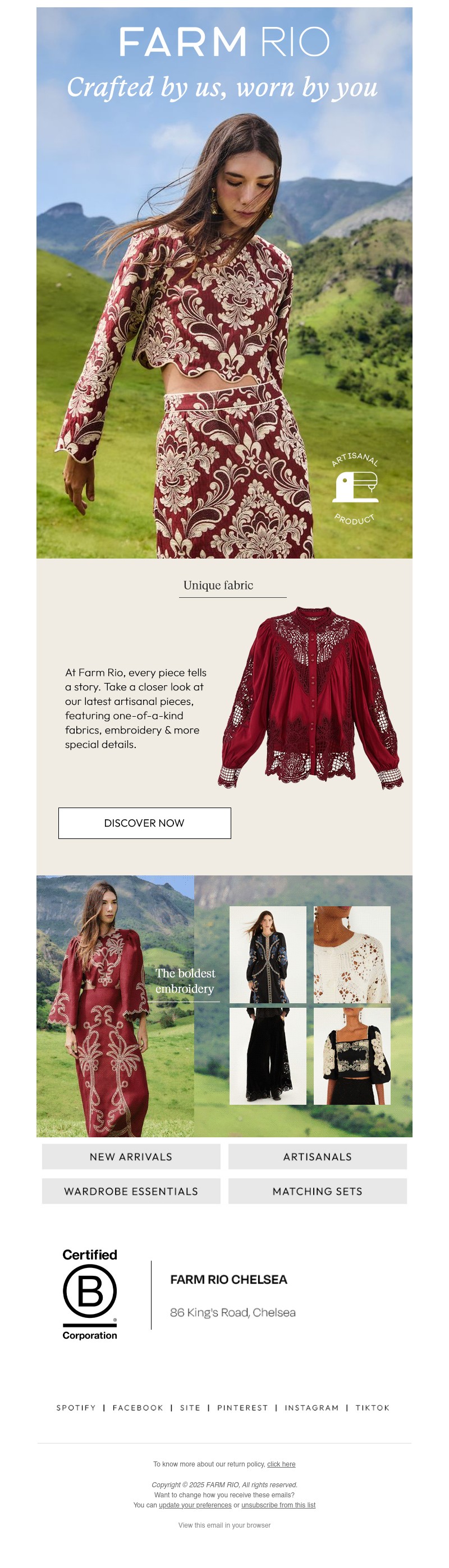Open the PINTEREST footer link
Image resolution: width=449 pixels, height=1568 pixels.
tap(242, 1408)
